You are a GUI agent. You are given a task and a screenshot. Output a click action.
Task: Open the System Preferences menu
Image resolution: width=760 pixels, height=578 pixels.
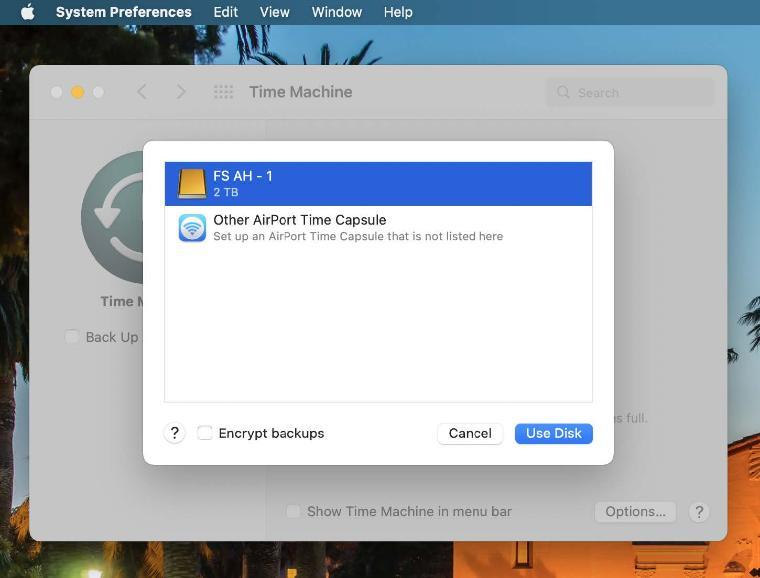[x=123, y=12]
